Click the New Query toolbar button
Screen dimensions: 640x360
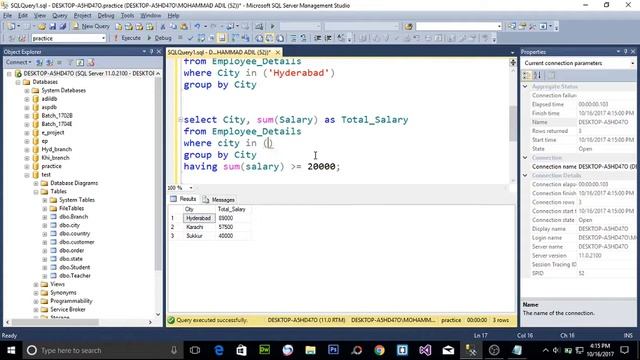[x=91, y=26]
